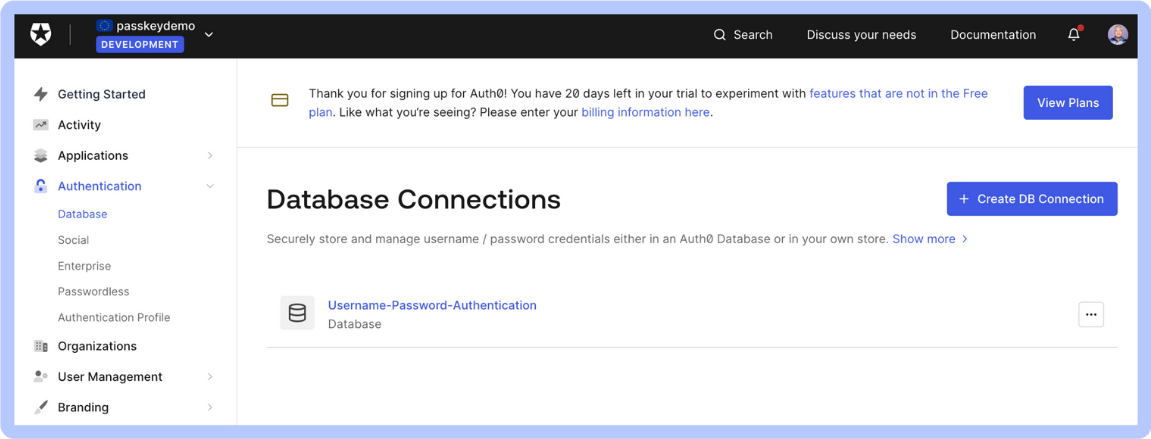Collapse the Authentication menu chevron
Viewport: 1151px width, 439px height.
(x=210, y=186)
